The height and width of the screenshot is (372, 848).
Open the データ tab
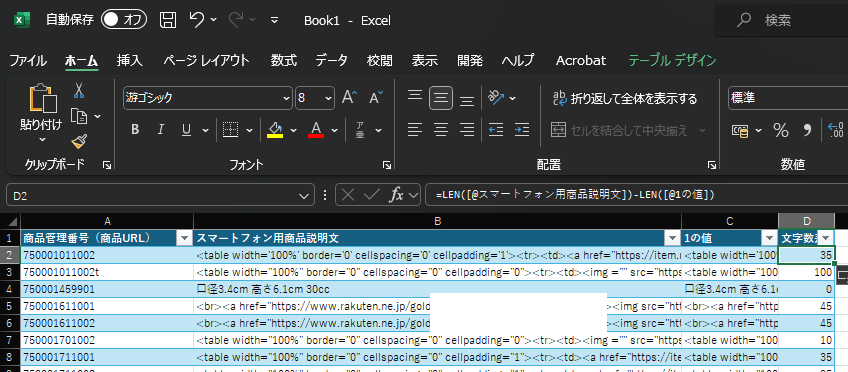(x=332, y=60)
